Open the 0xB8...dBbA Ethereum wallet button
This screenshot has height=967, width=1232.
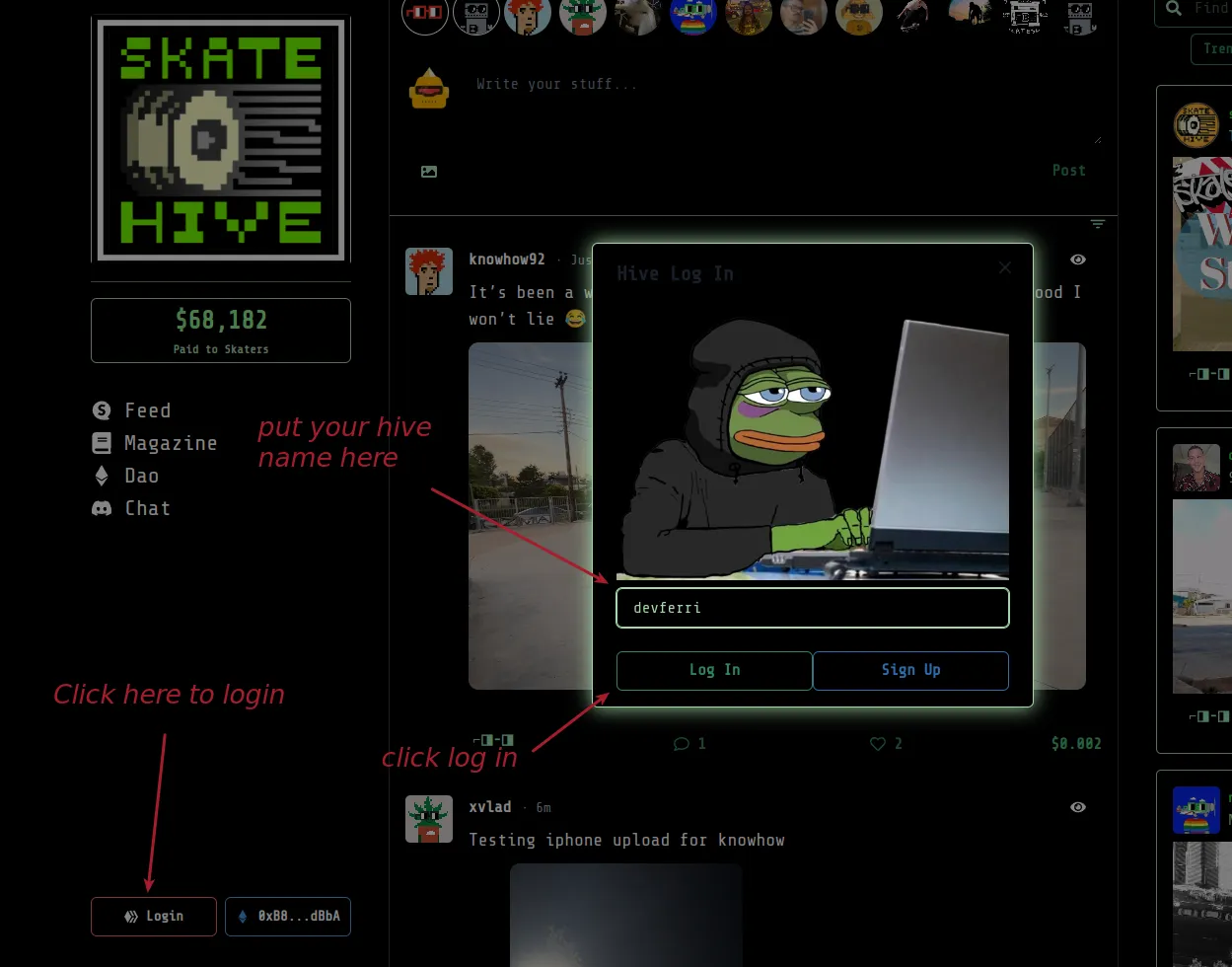288,917
